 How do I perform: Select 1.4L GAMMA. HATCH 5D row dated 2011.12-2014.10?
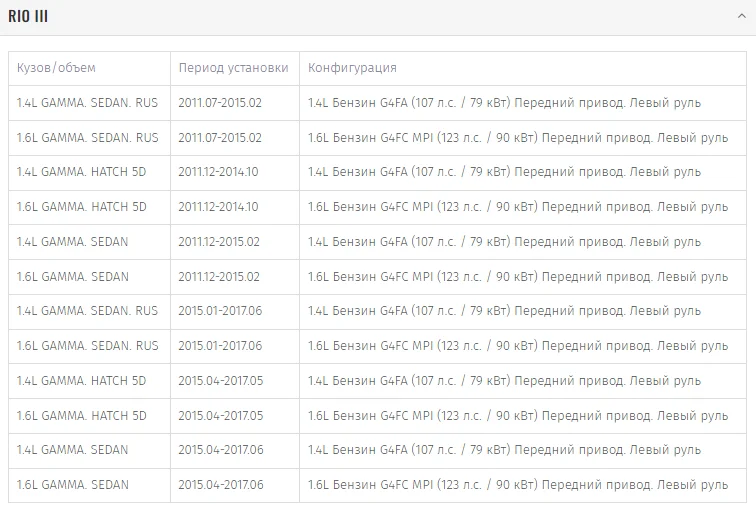pos(81,172)
